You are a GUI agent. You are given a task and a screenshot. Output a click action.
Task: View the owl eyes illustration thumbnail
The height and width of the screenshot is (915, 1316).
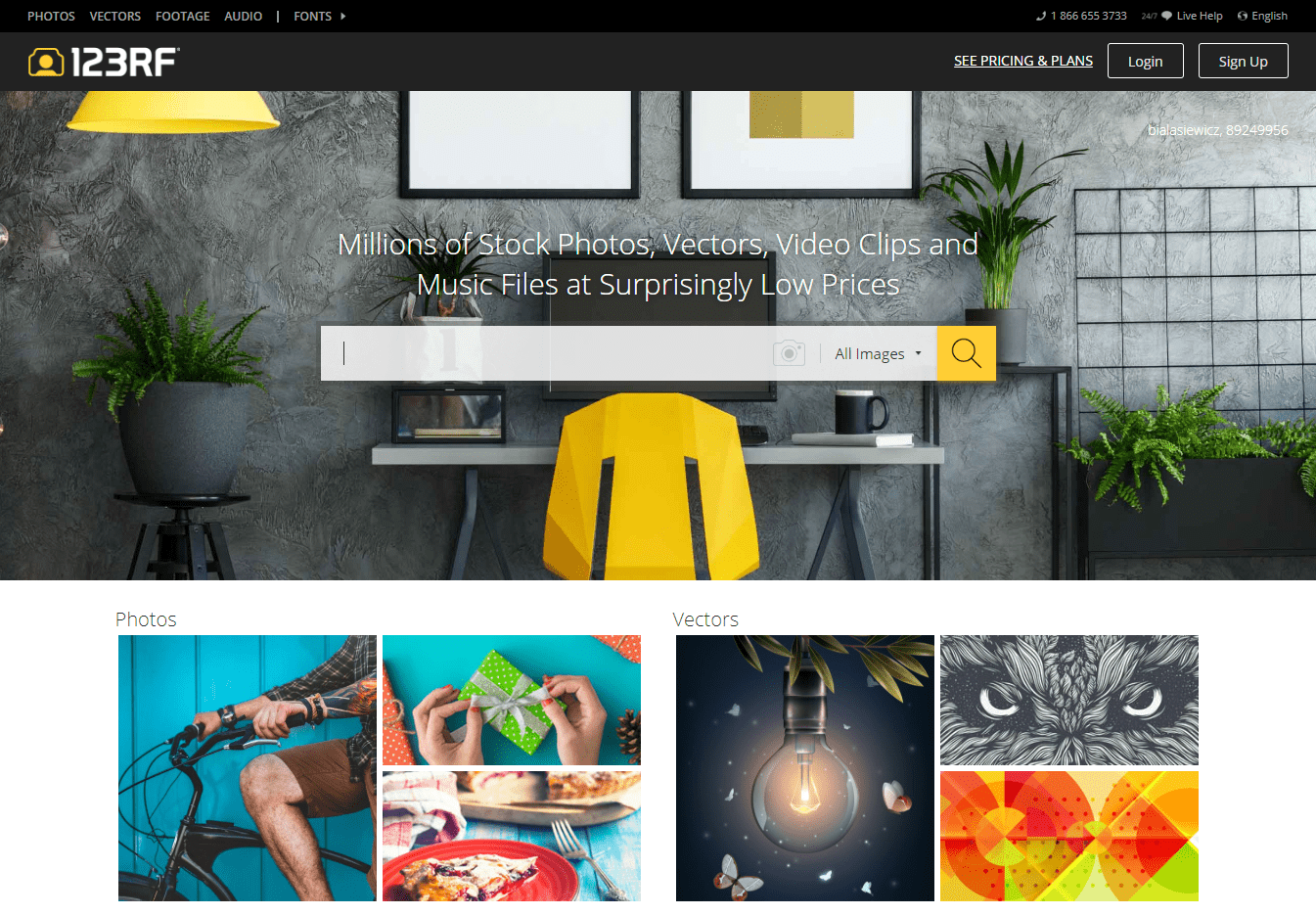[1069, 700]
